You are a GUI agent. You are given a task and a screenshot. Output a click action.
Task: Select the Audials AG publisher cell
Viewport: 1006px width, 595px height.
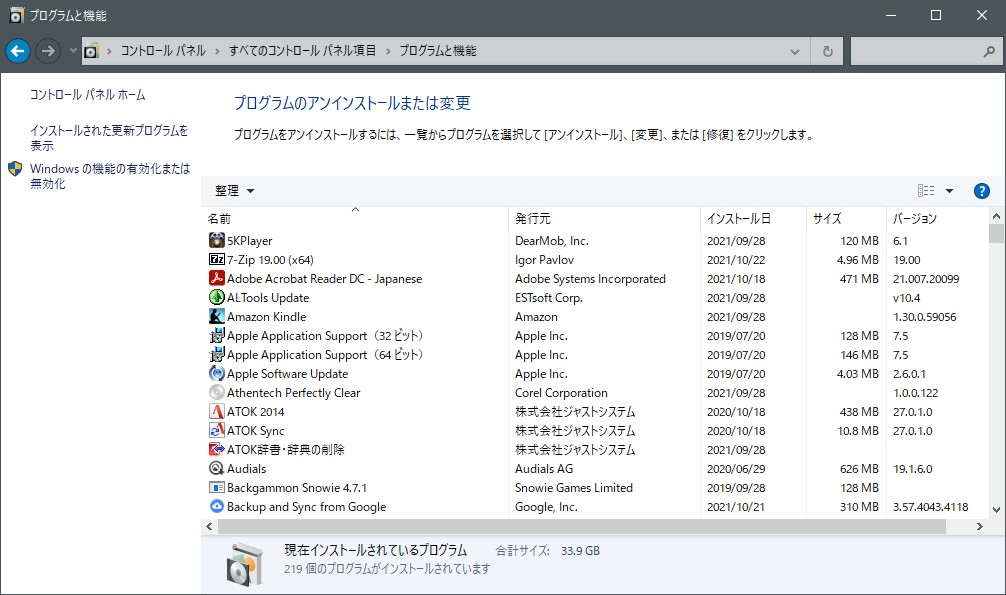[543, 469]
